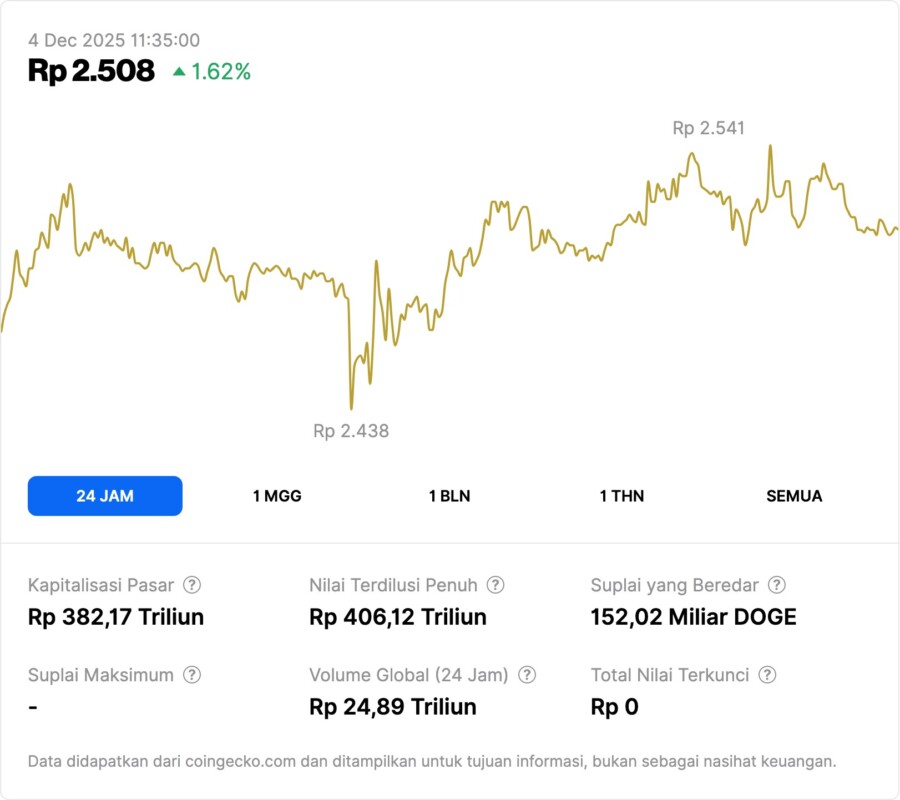Click info icon for Volume Global (24 Jam)

(527, 675)
